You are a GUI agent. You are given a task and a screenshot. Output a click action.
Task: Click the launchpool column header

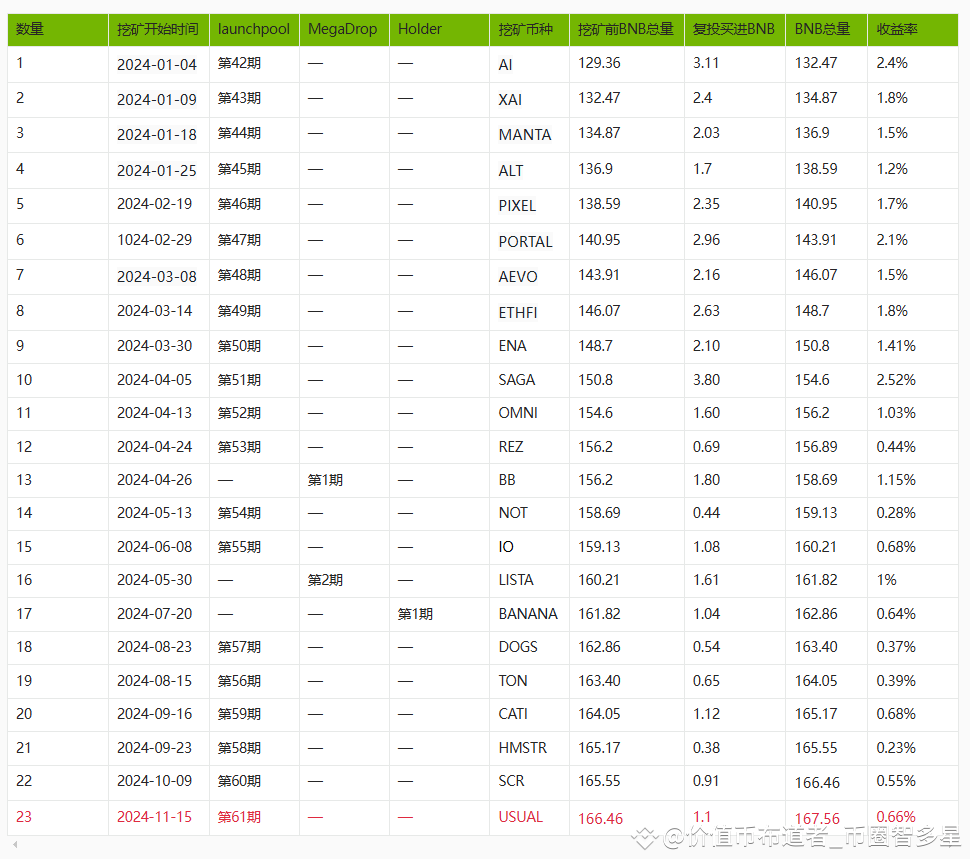coord(254,29)
